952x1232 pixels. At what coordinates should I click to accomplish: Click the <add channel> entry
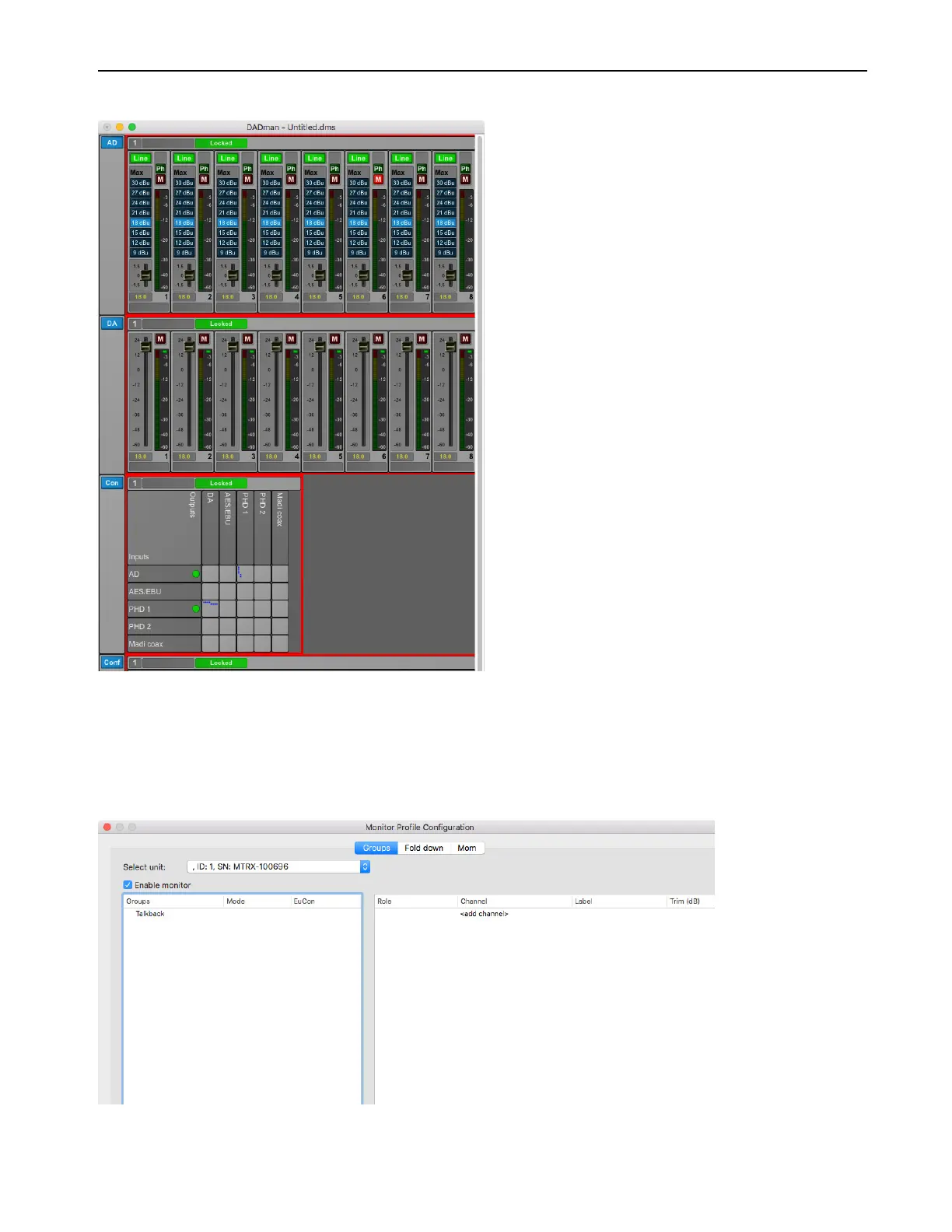[484, 914]
